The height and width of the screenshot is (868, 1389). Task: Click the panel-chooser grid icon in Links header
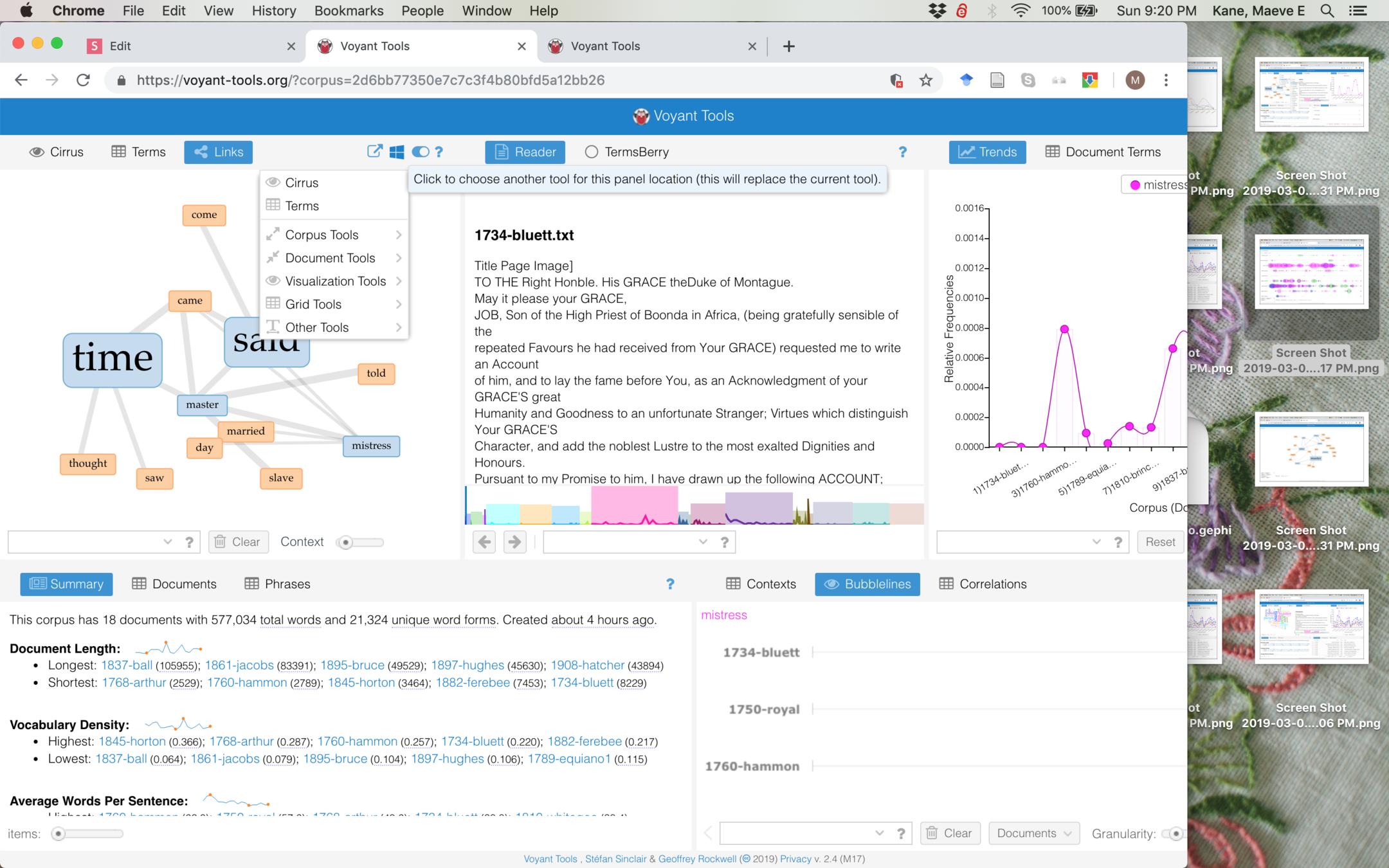coord(397,152)
